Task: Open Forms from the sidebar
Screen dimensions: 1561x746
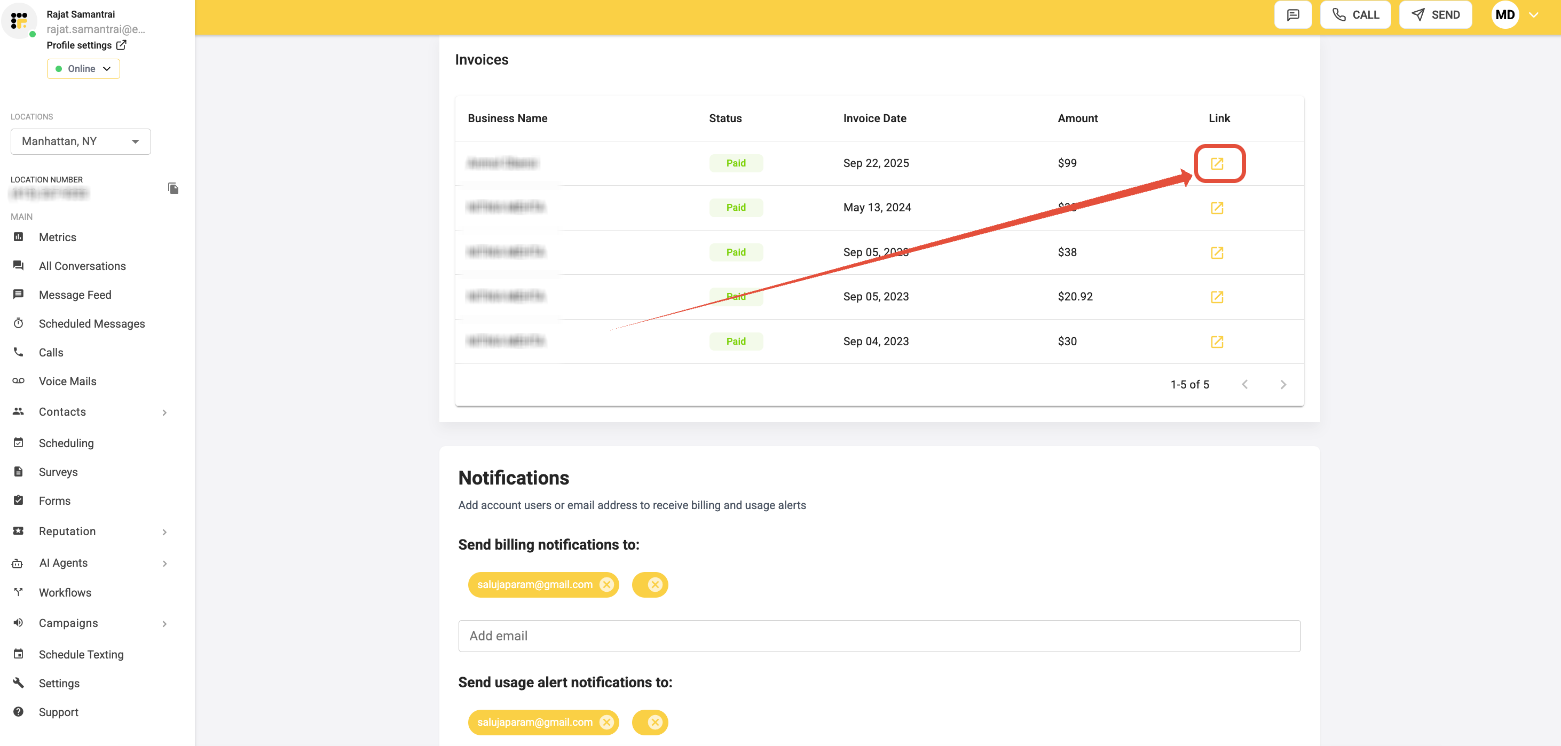Action: [55, 501]
